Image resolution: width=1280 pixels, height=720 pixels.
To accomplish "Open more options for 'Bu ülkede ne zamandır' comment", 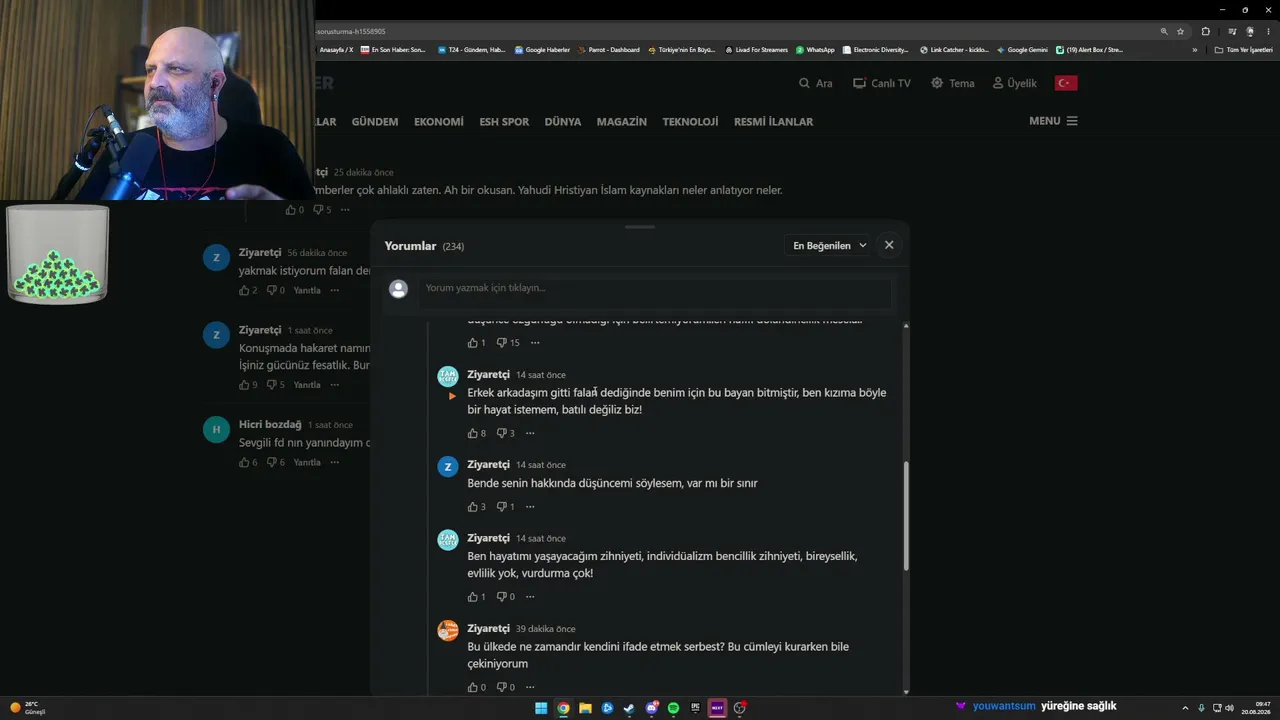I will [x=530, y=687].
